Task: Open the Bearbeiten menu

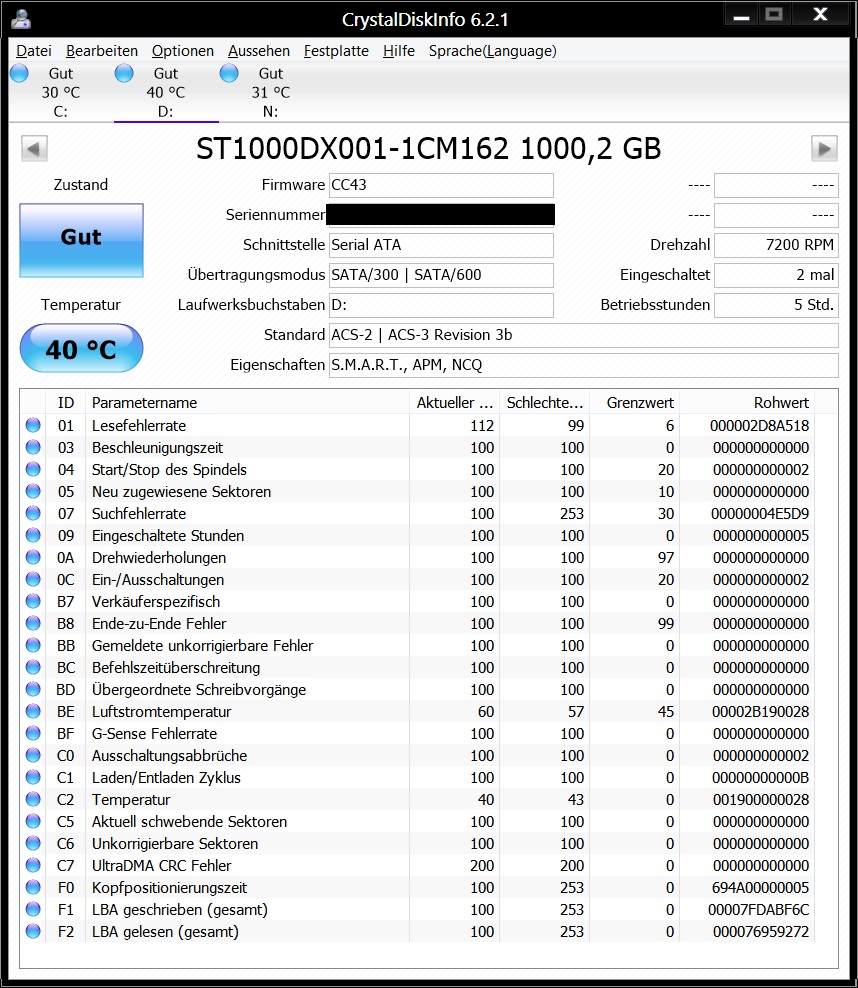Action: tap(102, 51)
